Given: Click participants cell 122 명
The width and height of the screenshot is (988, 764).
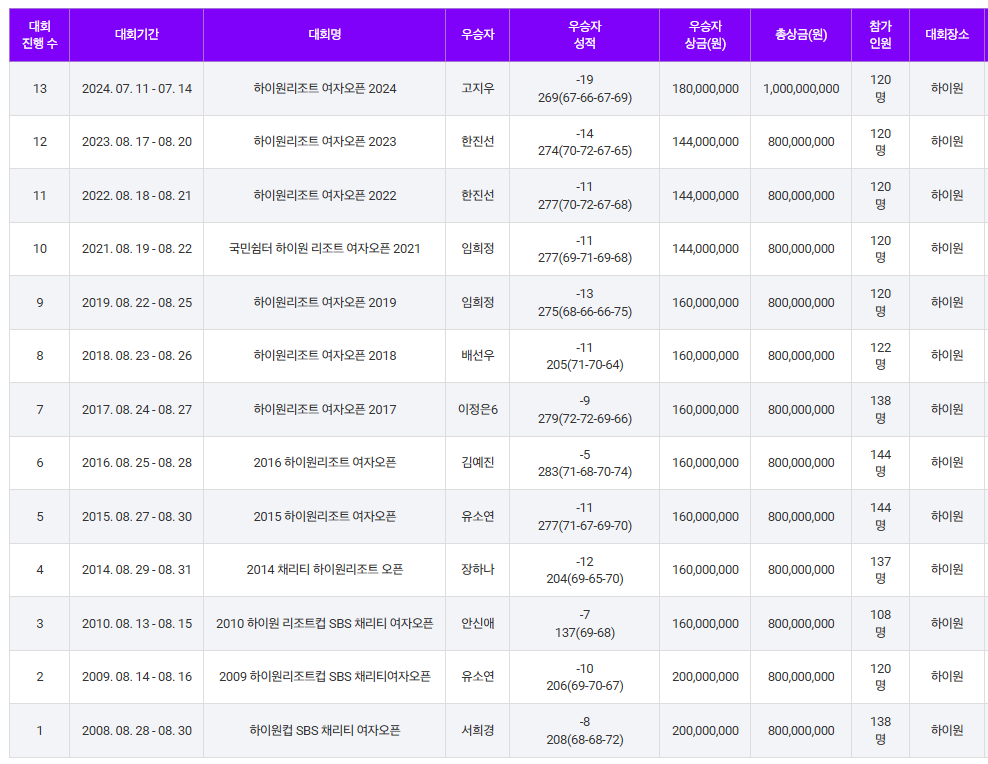Looking at the screenshot, I should click(880, 356).
